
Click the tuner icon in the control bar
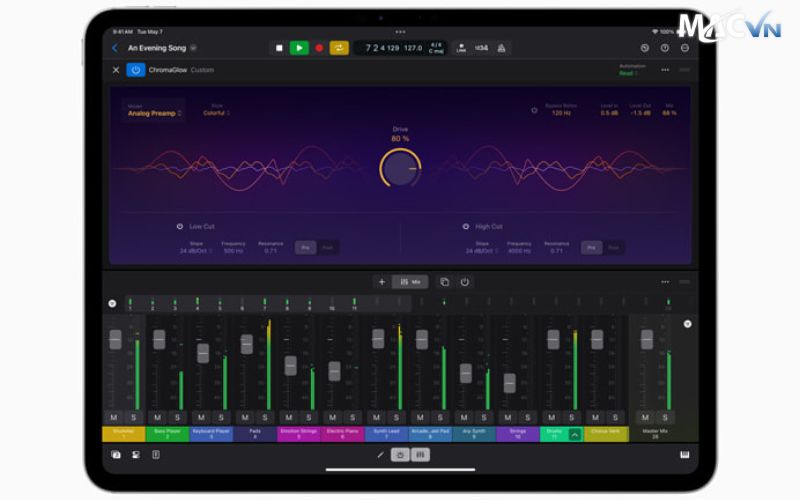pyautogui.click(x=461, y=48)
